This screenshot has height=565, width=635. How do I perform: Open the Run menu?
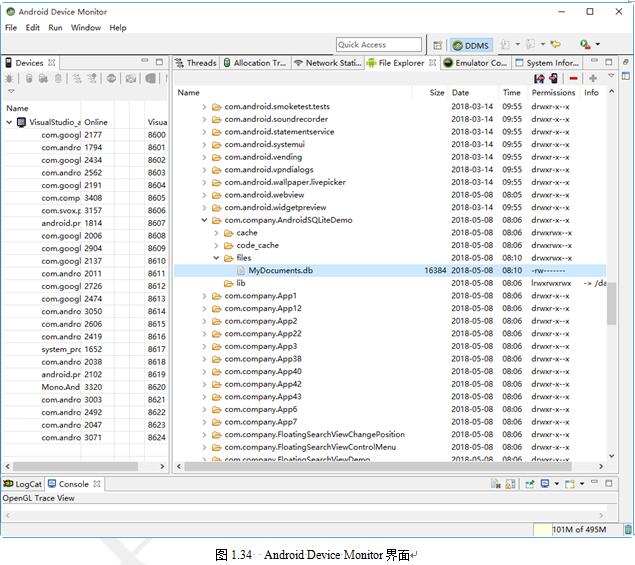(x=55, y=28)
